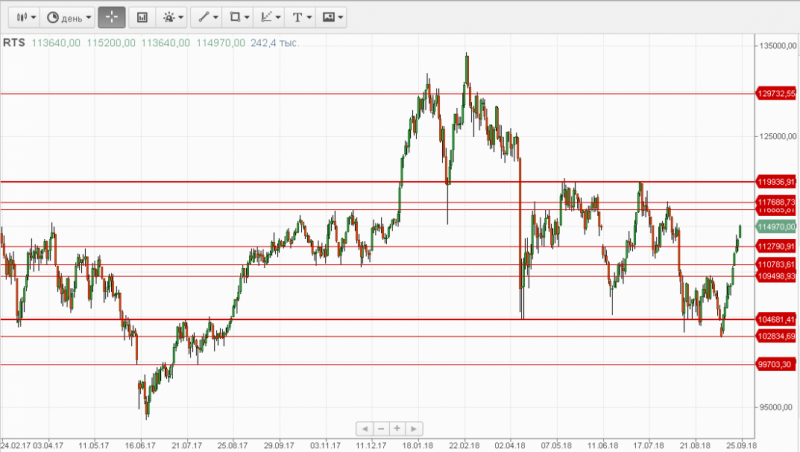The height and width of the screenshot is (452, 800).
Task: Open the alert siren dropdown
Action: 172,17
